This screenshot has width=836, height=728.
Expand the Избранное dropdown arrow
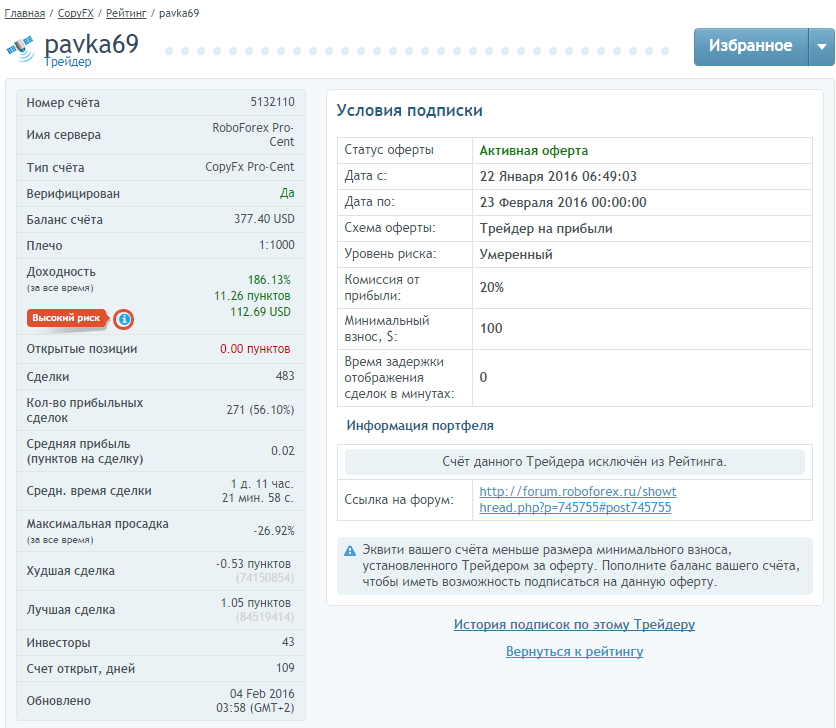822,47
